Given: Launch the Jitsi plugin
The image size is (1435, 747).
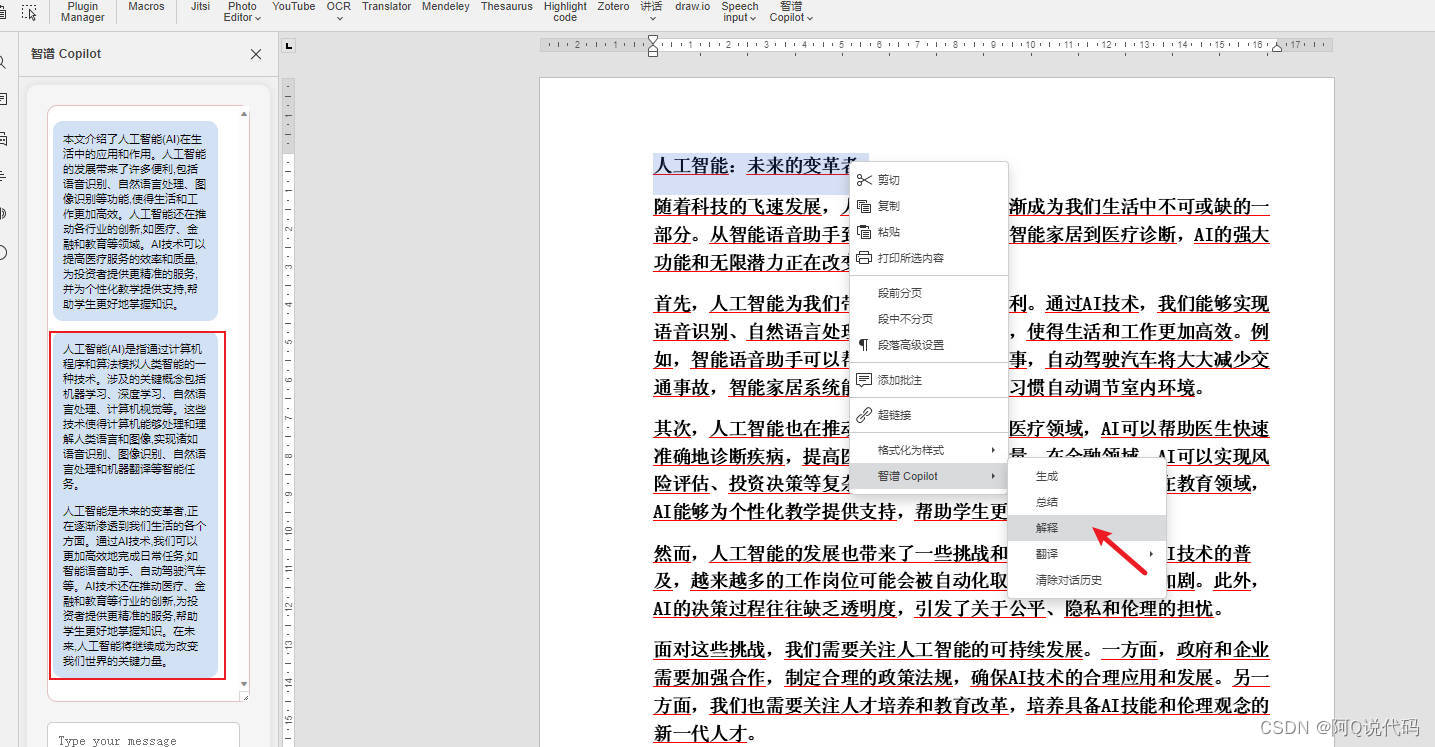Looking at the screenshot, I should [200, 7].
